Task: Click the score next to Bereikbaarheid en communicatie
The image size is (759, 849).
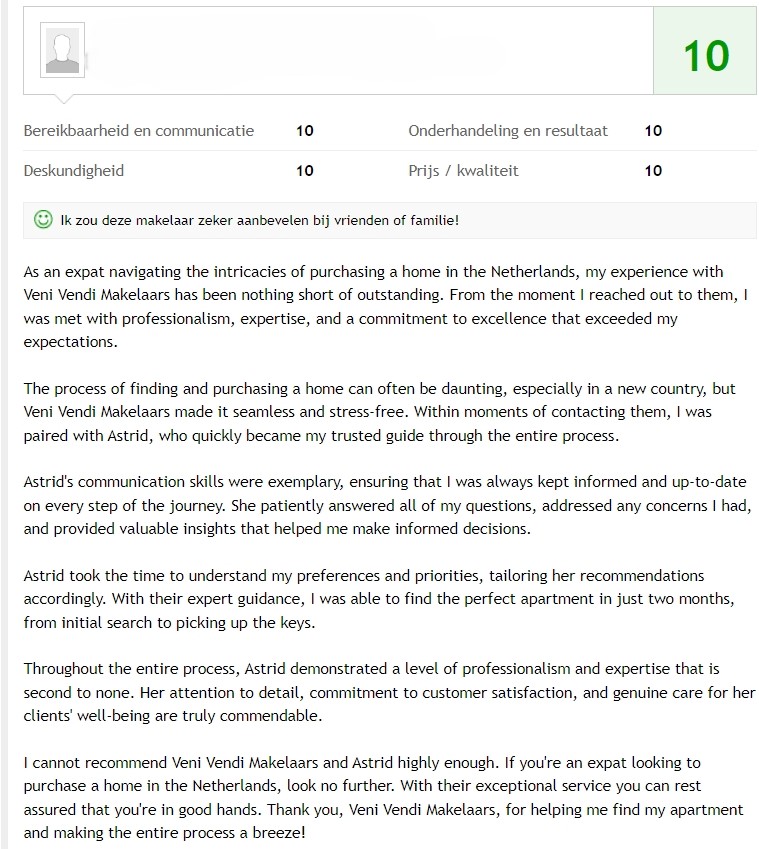Action: click(x=305, y=130)
